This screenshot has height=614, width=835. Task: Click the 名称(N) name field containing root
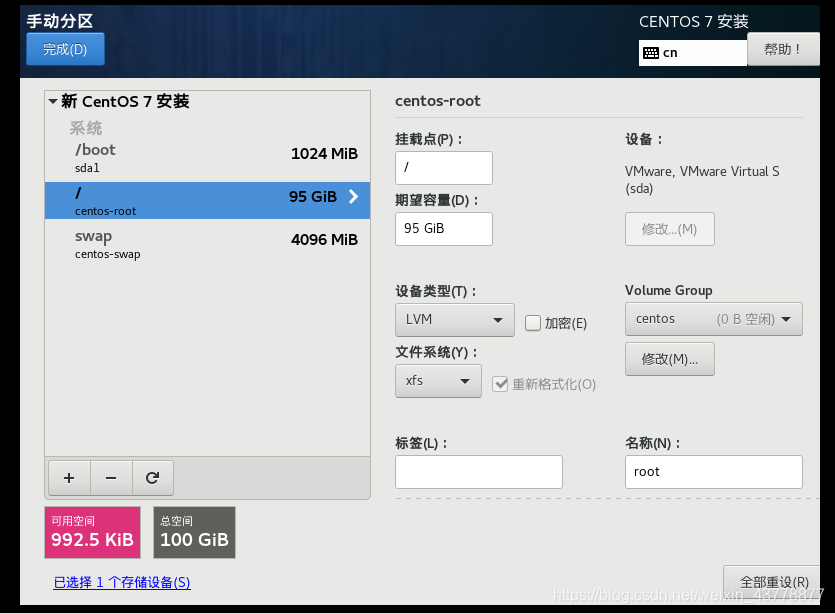click(714, 472)
